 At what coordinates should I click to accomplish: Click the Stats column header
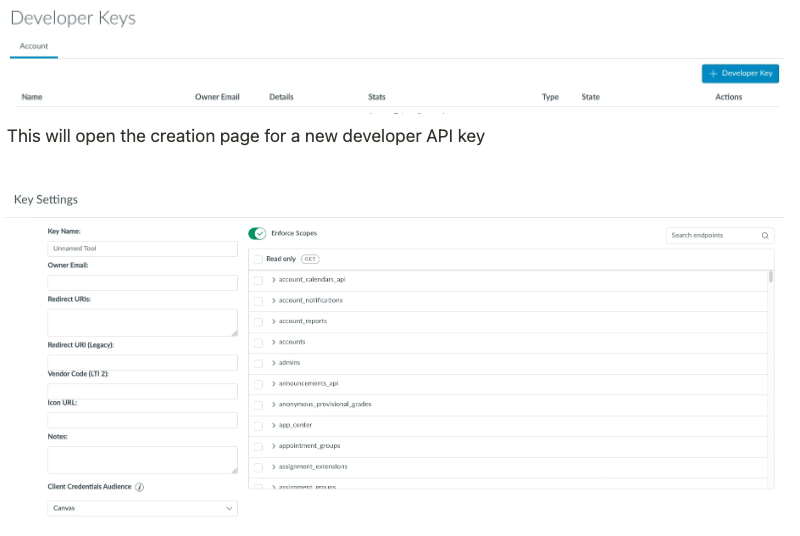tap(377, 97)
